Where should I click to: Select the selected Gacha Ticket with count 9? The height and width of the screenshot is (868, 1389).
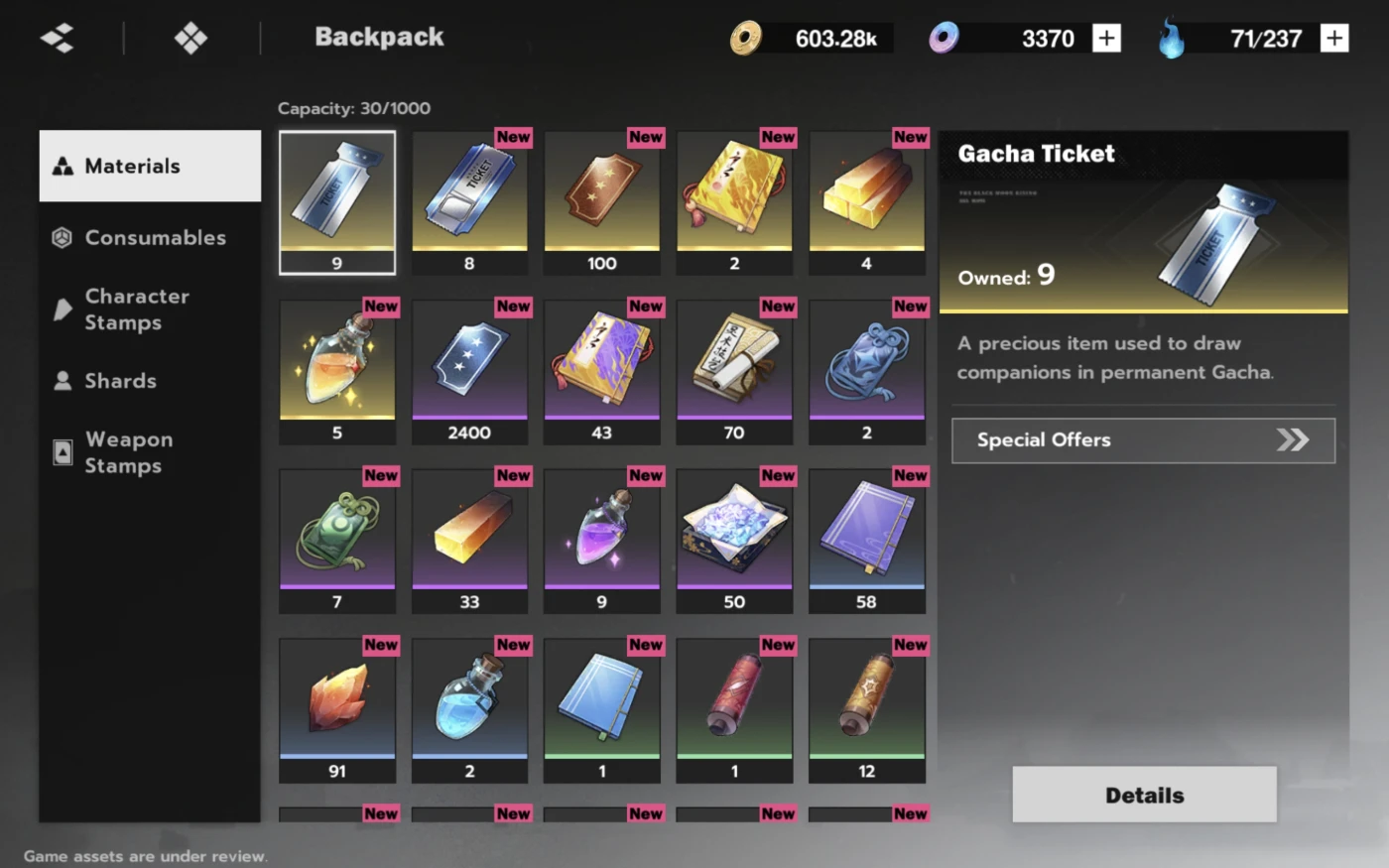(337, 202)
